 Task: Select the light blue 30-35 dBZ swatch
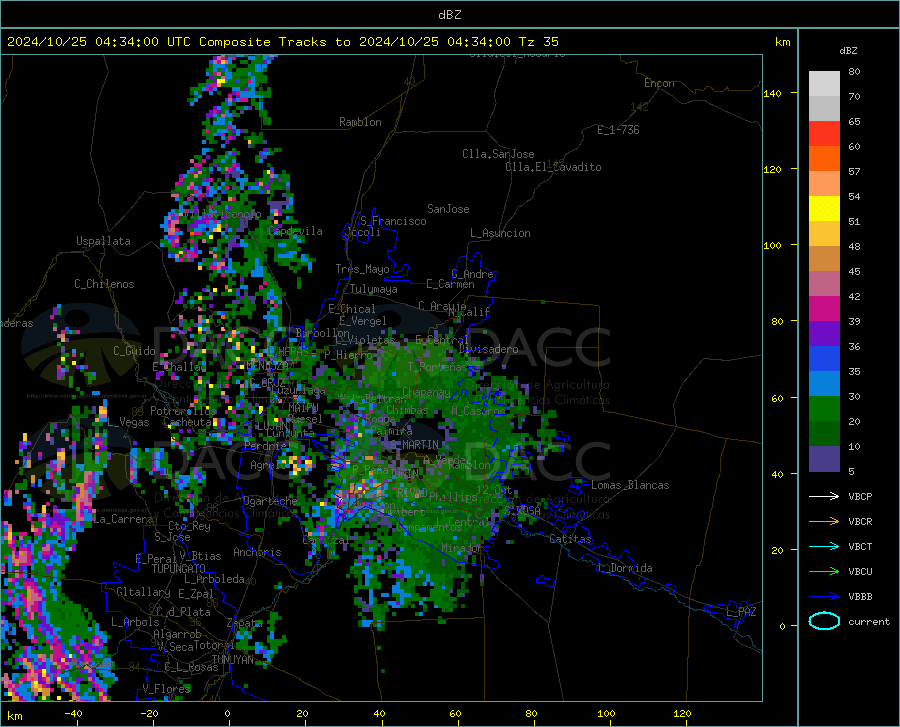[x=824, y=384]
